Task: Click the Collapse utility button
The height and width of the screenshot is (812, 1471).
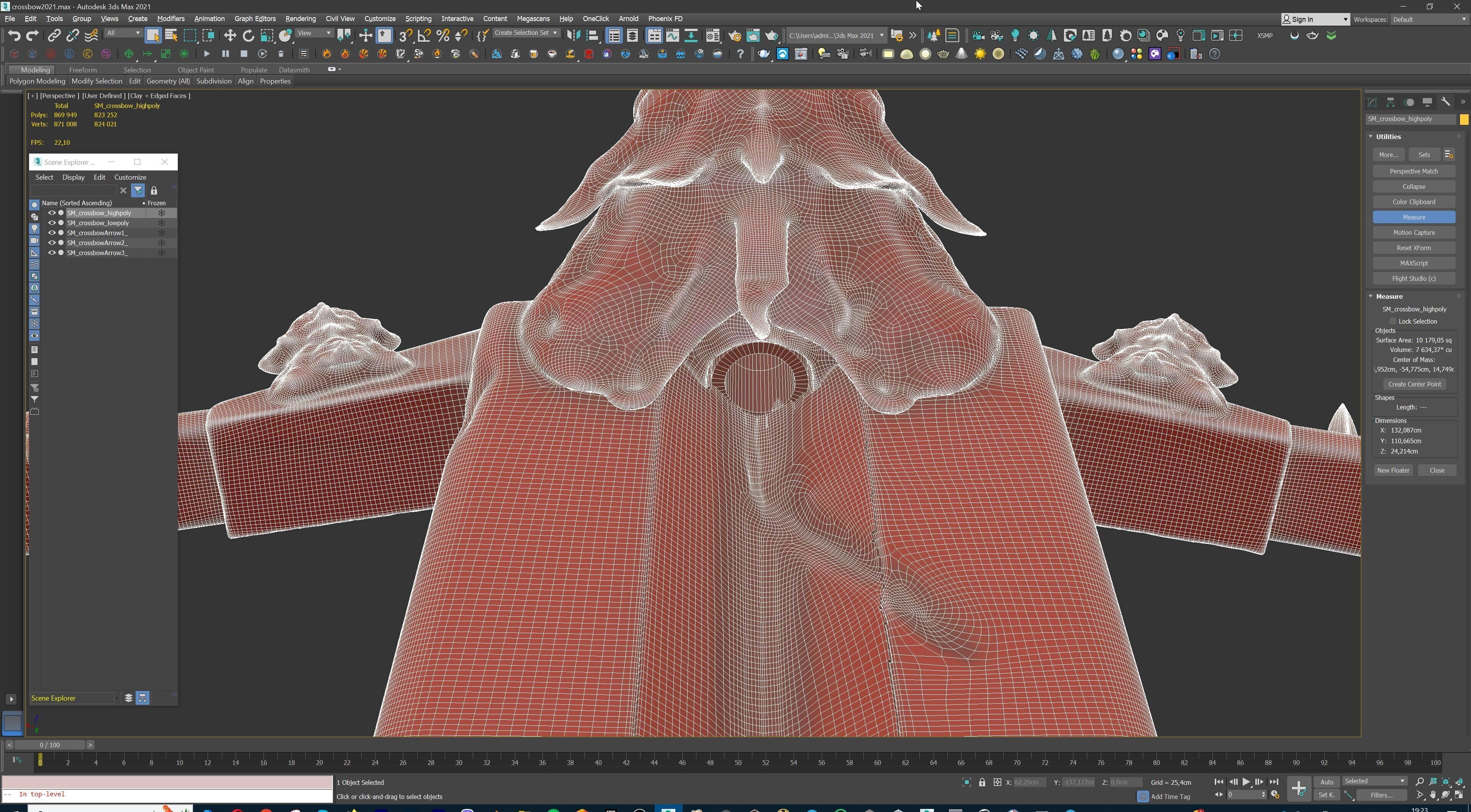Action: point(1413,187)
